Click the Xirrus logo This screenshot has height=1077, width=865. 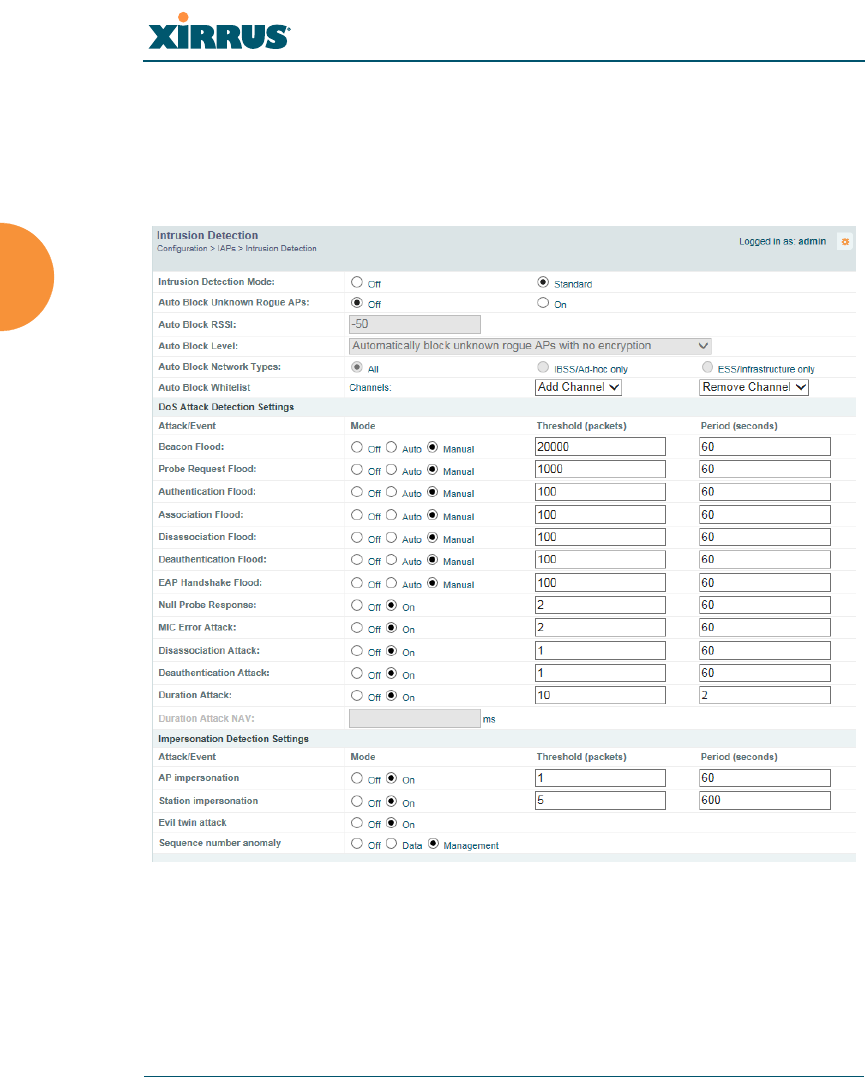click(x=219, y=32)
